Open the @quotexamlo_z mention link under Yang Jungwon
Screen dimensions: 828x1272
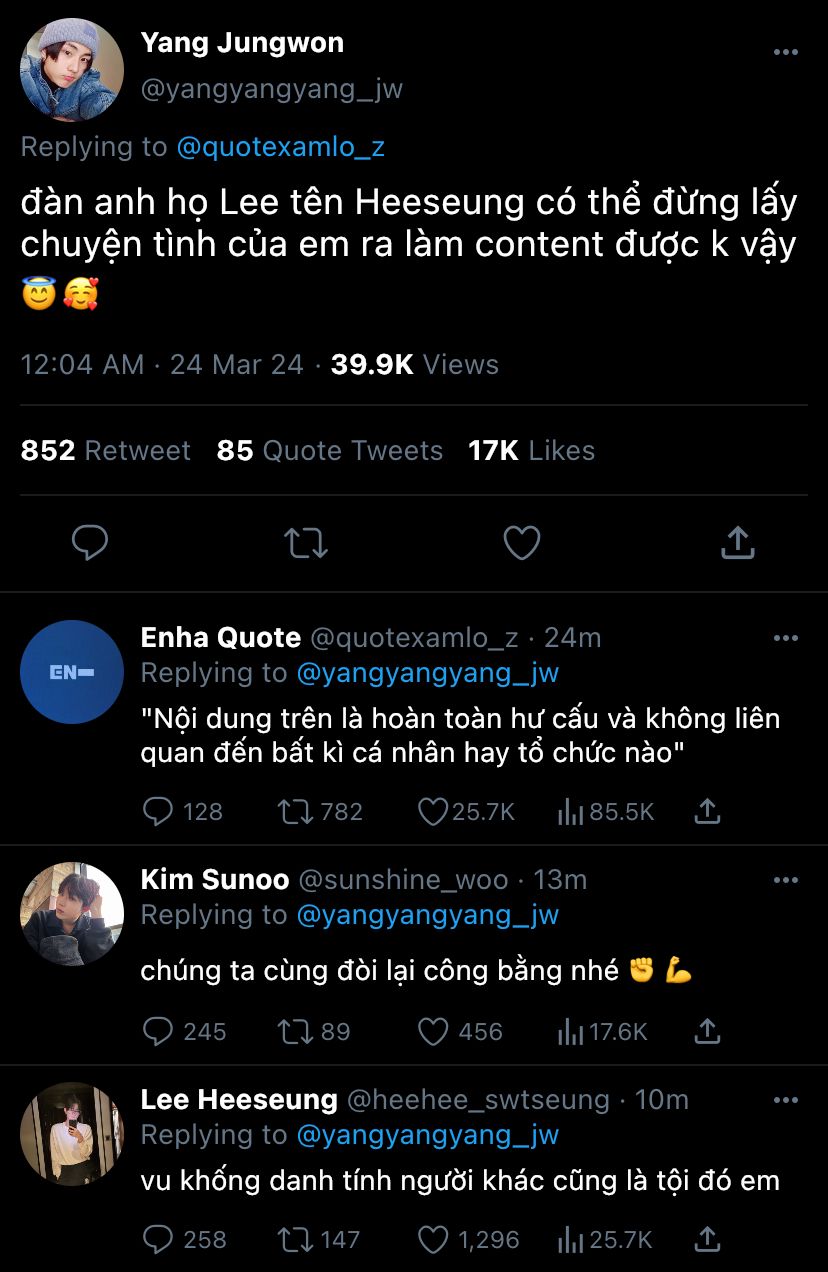(280, 147)
